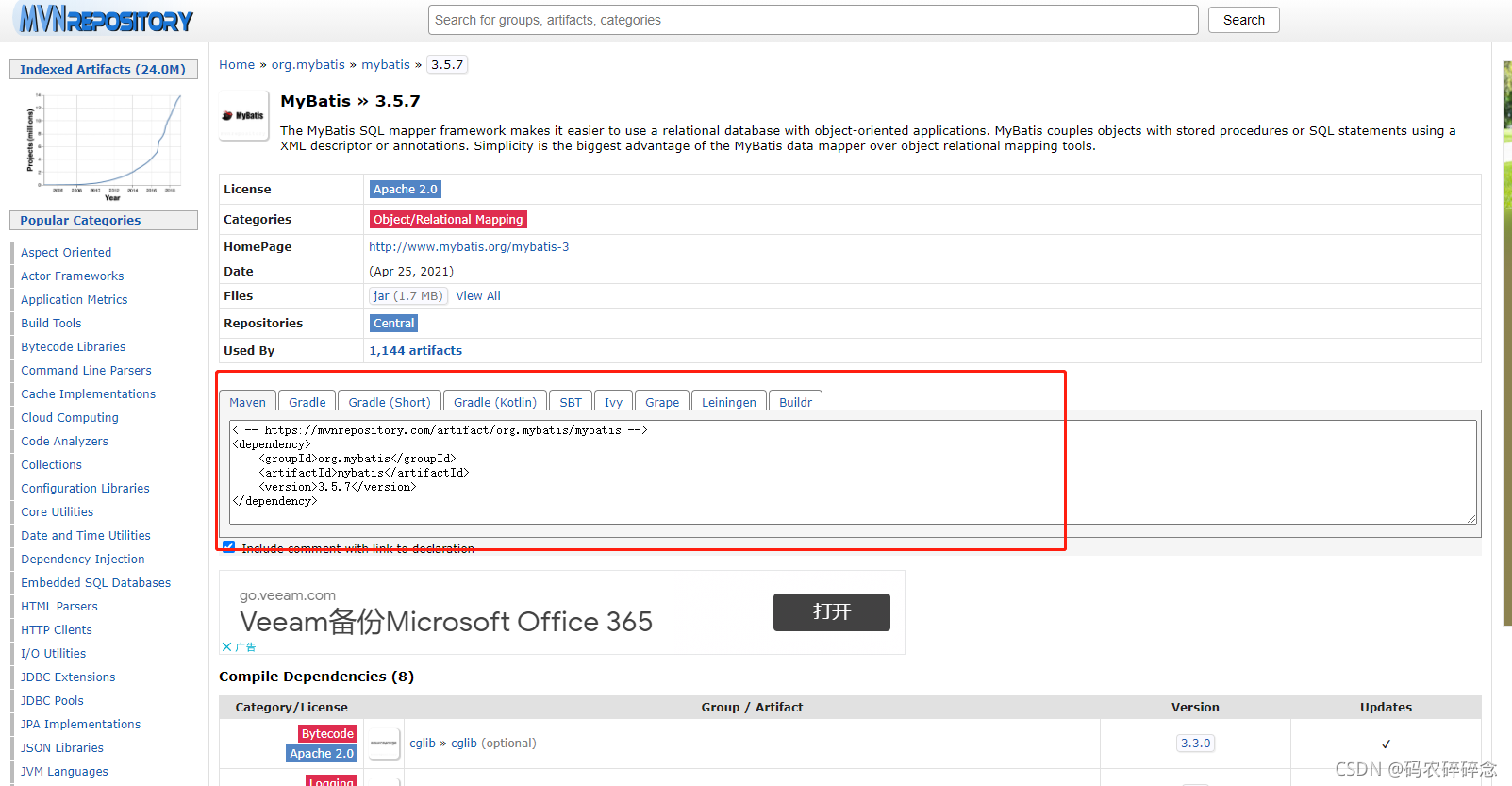Click Apache 2.0 badge in cglib row
Image resolution: width=1512 pixels, height=786 pixels.
click(x=322, y=753)
